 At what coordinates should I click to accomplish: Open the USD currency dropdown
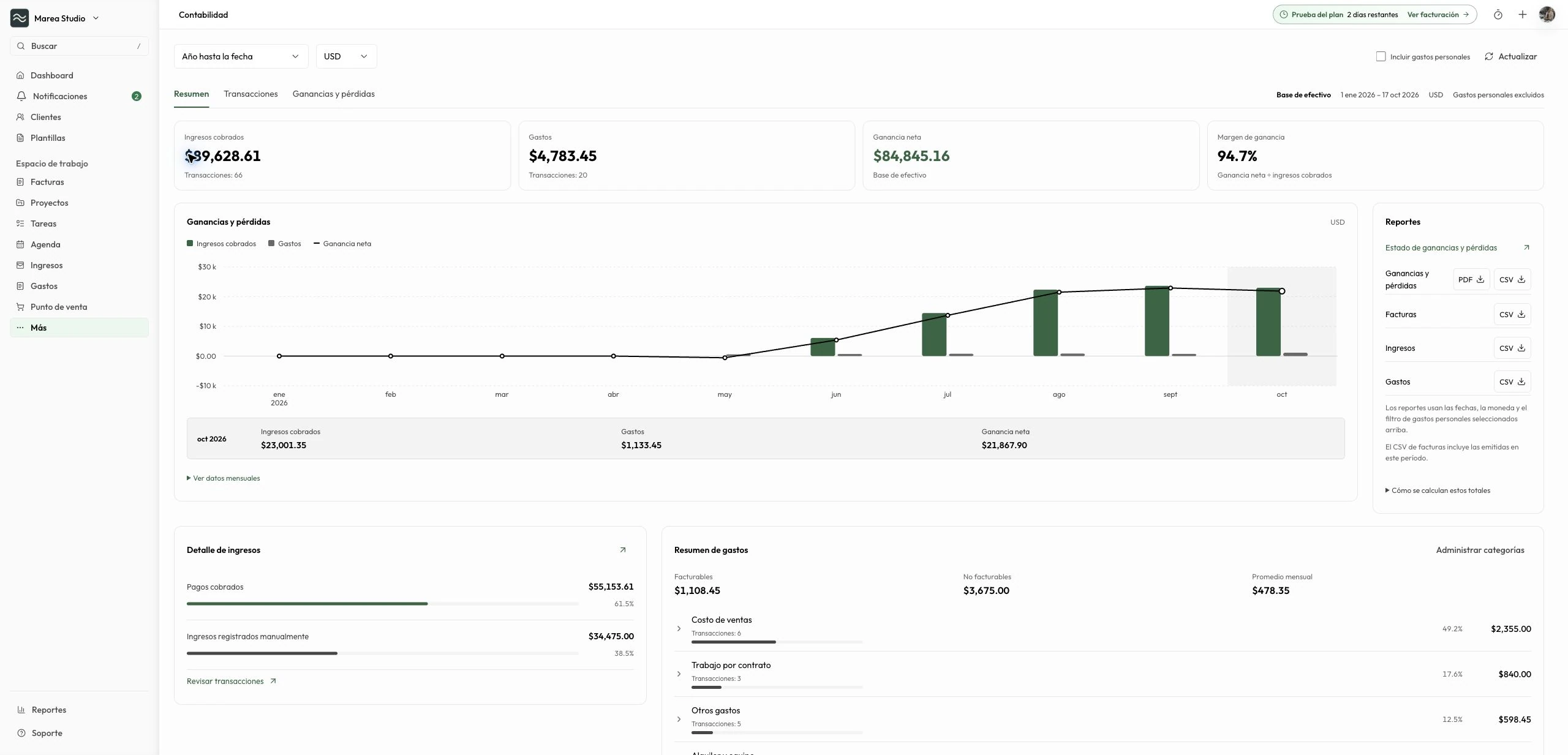pos(346,56)
